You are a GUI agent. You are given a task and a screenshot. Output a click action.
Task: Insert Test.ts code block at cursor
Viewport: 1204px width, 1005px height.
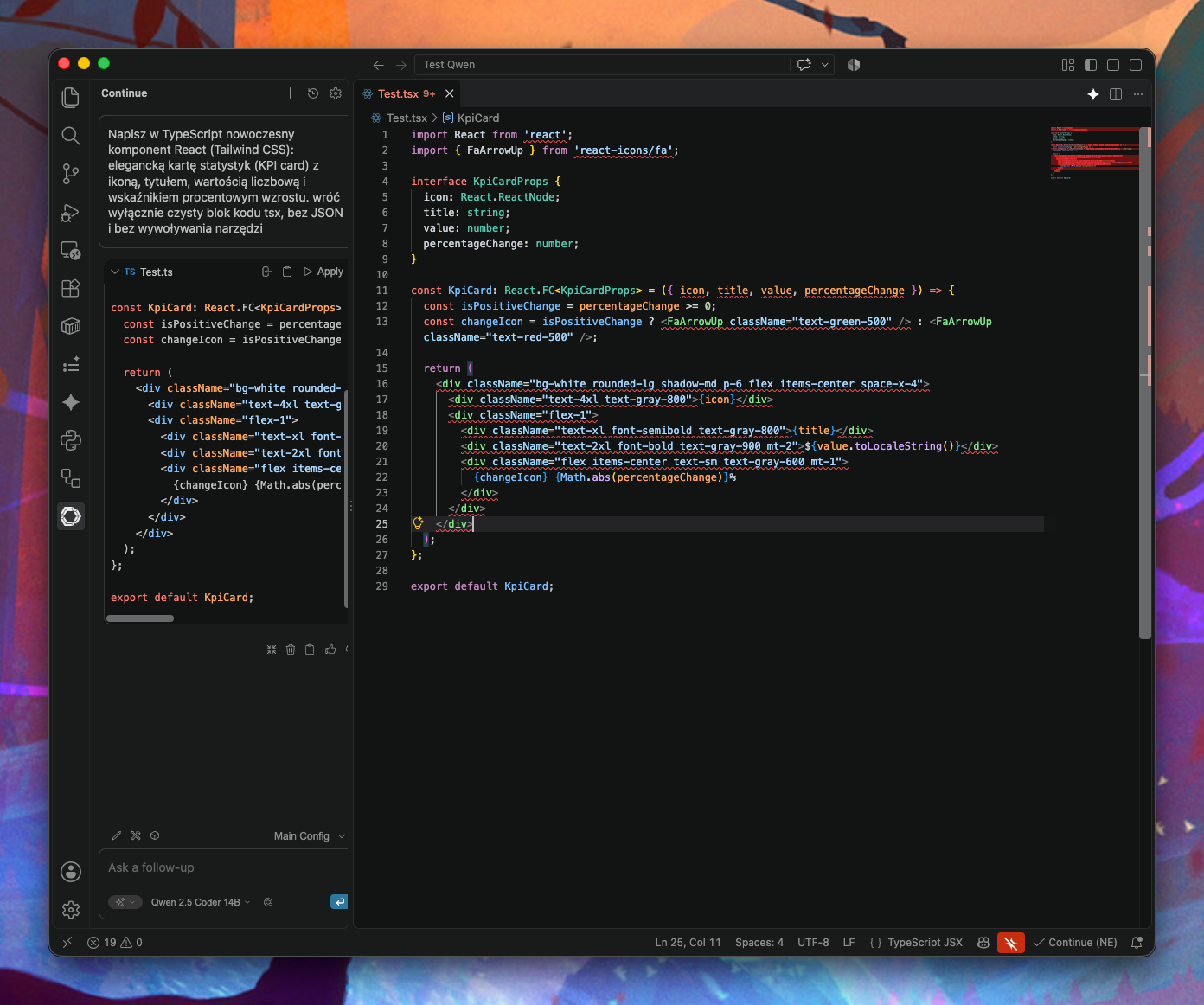[x=266, y=272]
